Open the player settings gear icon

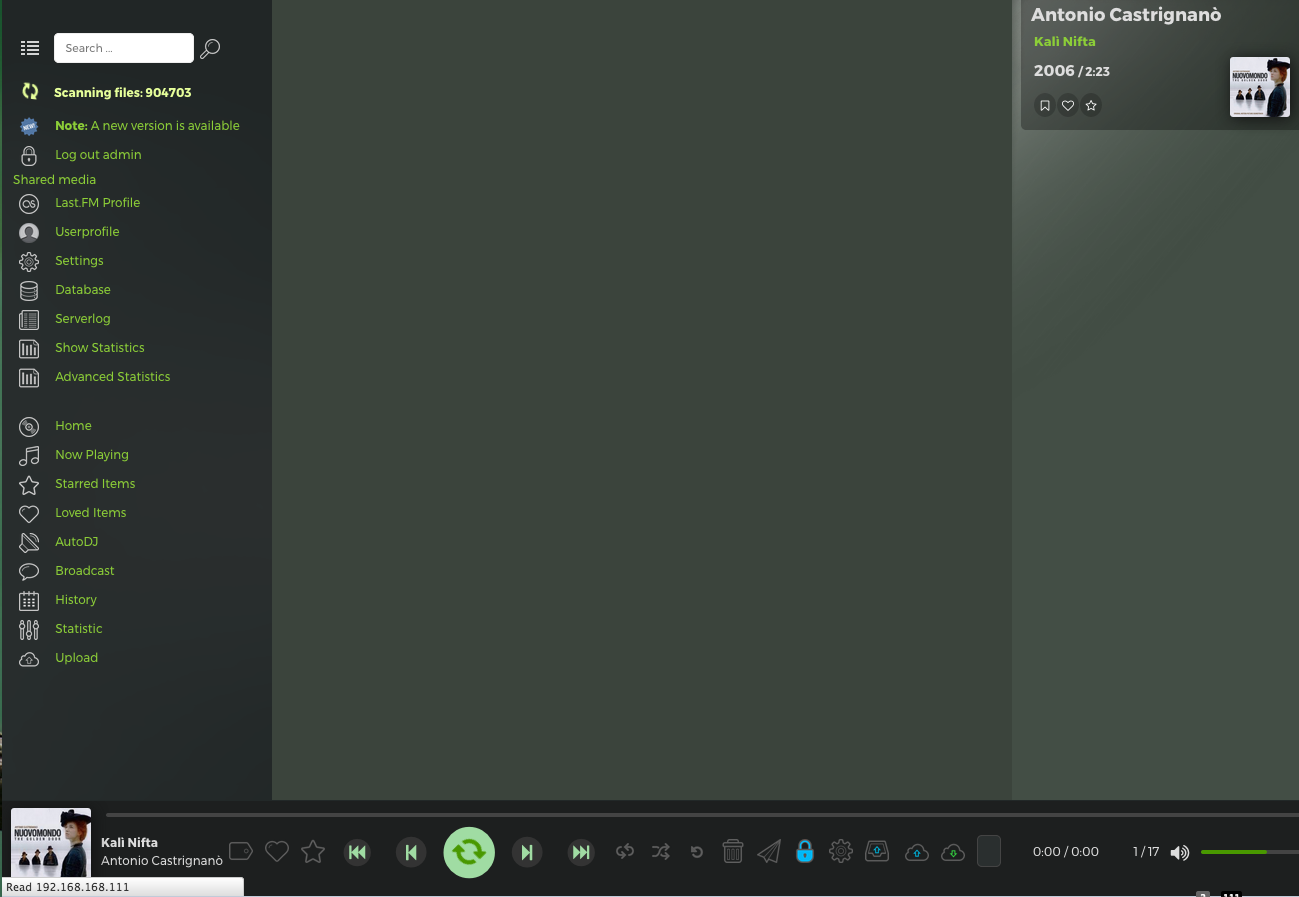841,851
